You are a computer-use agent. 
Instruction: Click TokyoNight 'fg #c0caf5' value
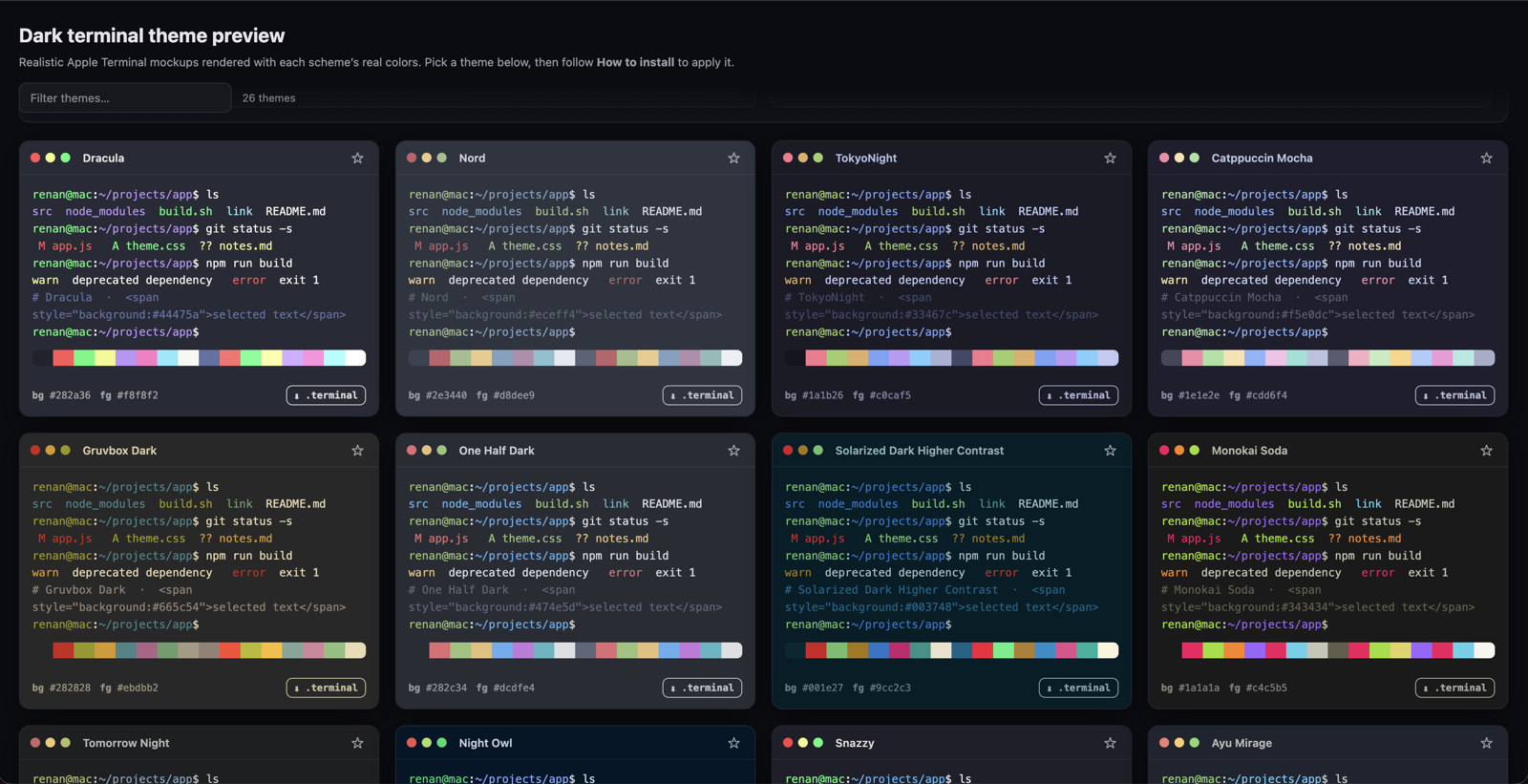click(x=881, y=395)
